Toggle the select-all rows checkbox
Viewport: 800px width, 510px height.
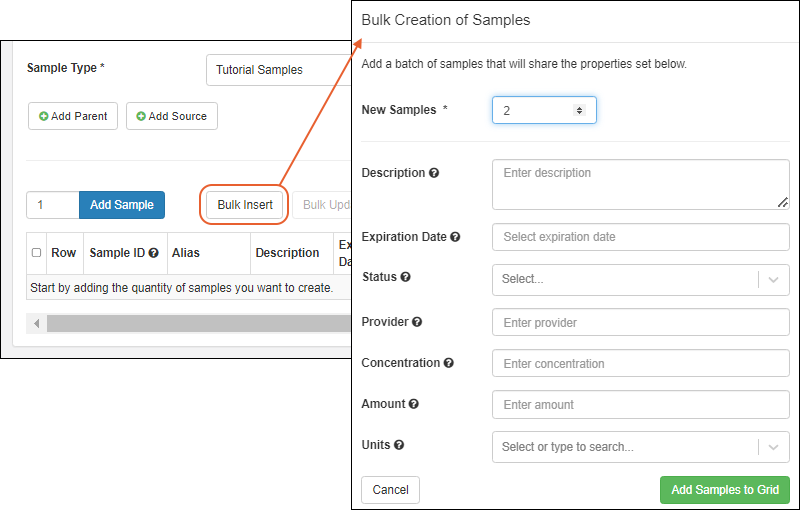pyautogui.click(x=37, y=253)
